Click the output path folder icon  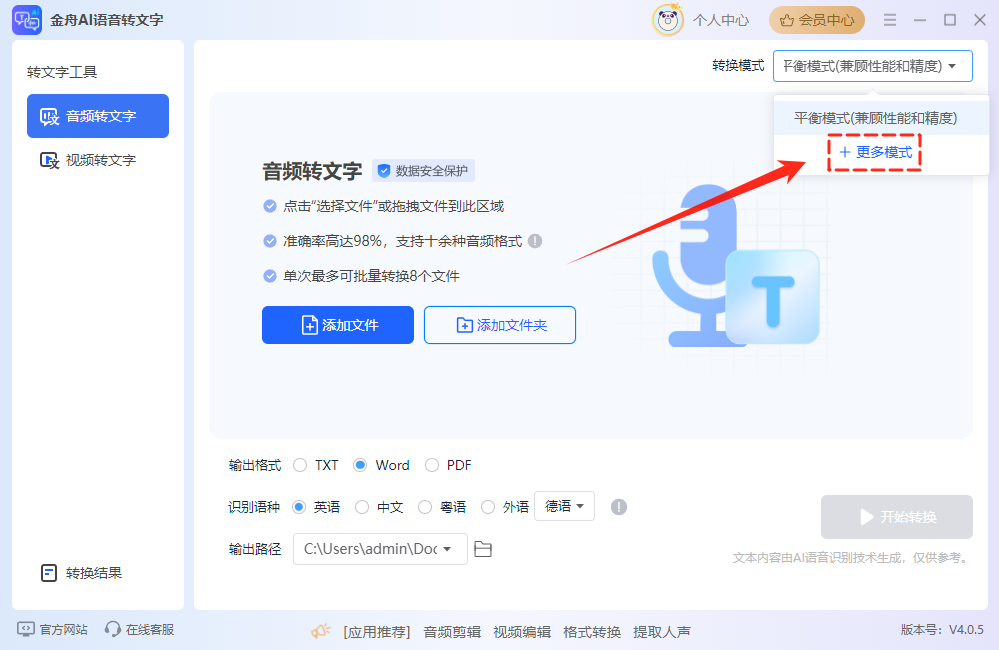[x=483, y=549]
